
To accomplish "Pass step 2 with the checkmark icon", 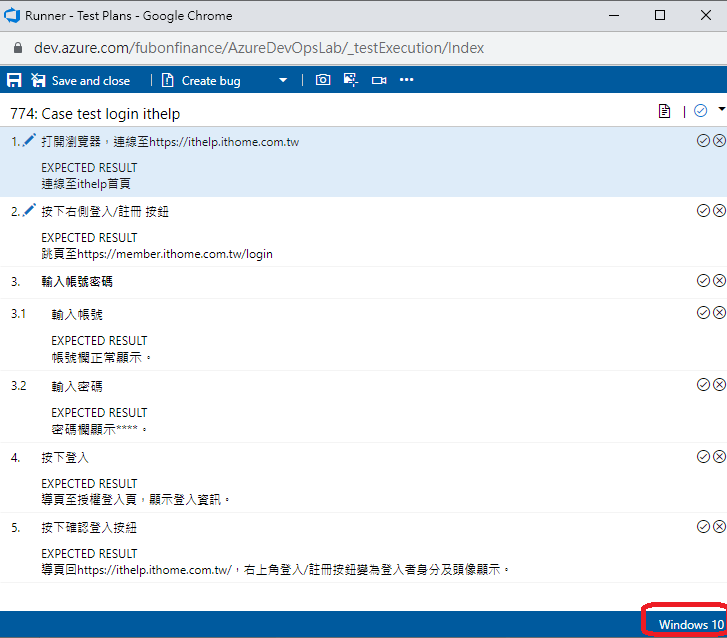I will (x=703, y=211).
